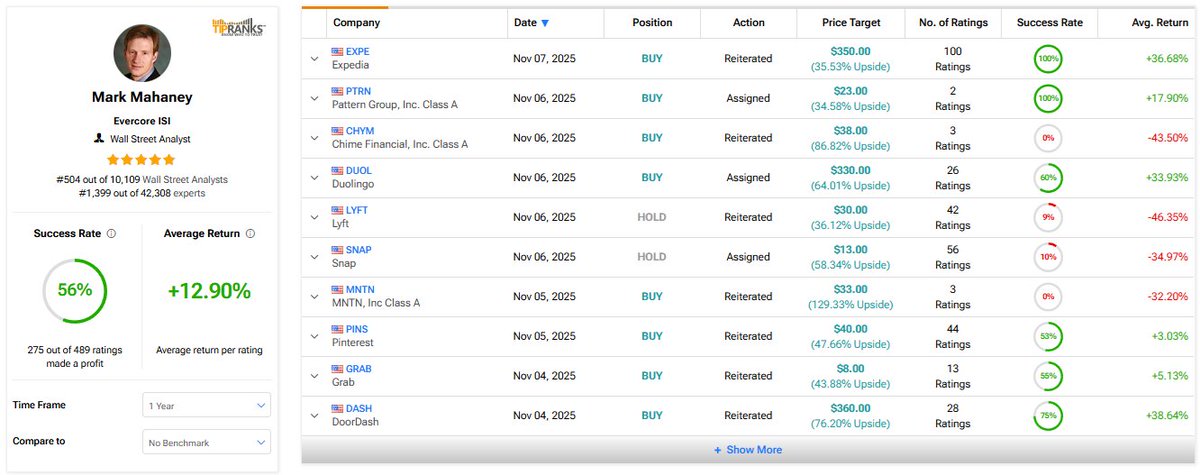Open the Compare to dropdown set to No Benchmark
Screen dimensions: 1200x475
click(206, 442)
